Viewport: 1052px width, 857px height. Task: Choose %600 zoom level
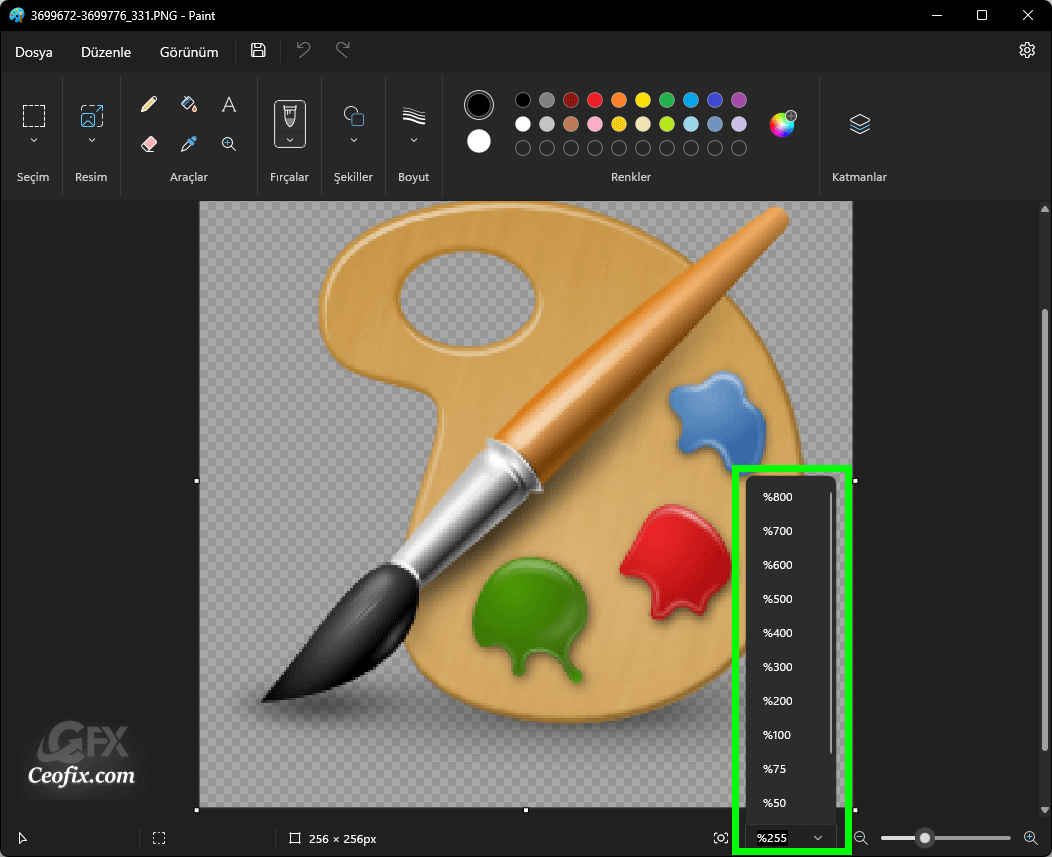coord(789,565)
